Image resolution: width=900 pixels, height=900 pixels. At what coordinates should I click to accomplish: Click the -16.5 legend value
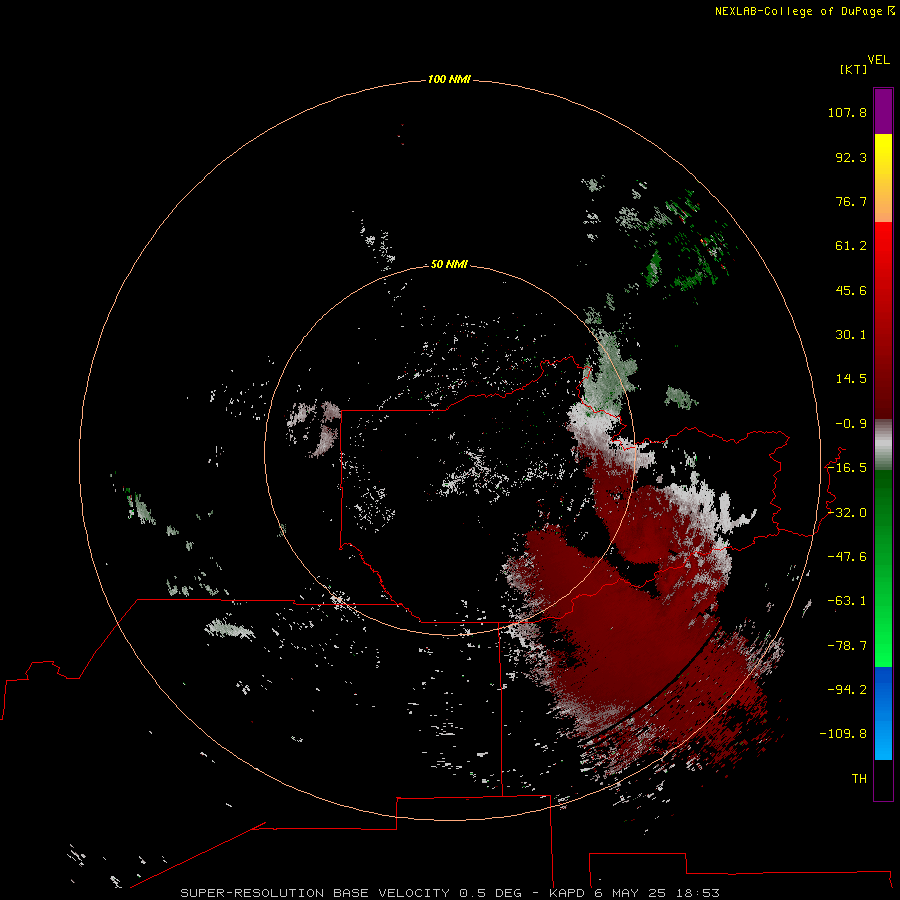pos(847,468)
